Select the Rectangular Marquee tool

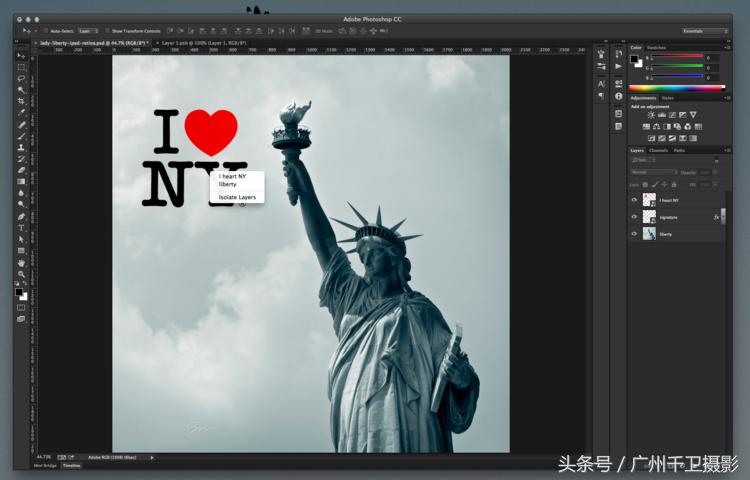click(21, 67)
